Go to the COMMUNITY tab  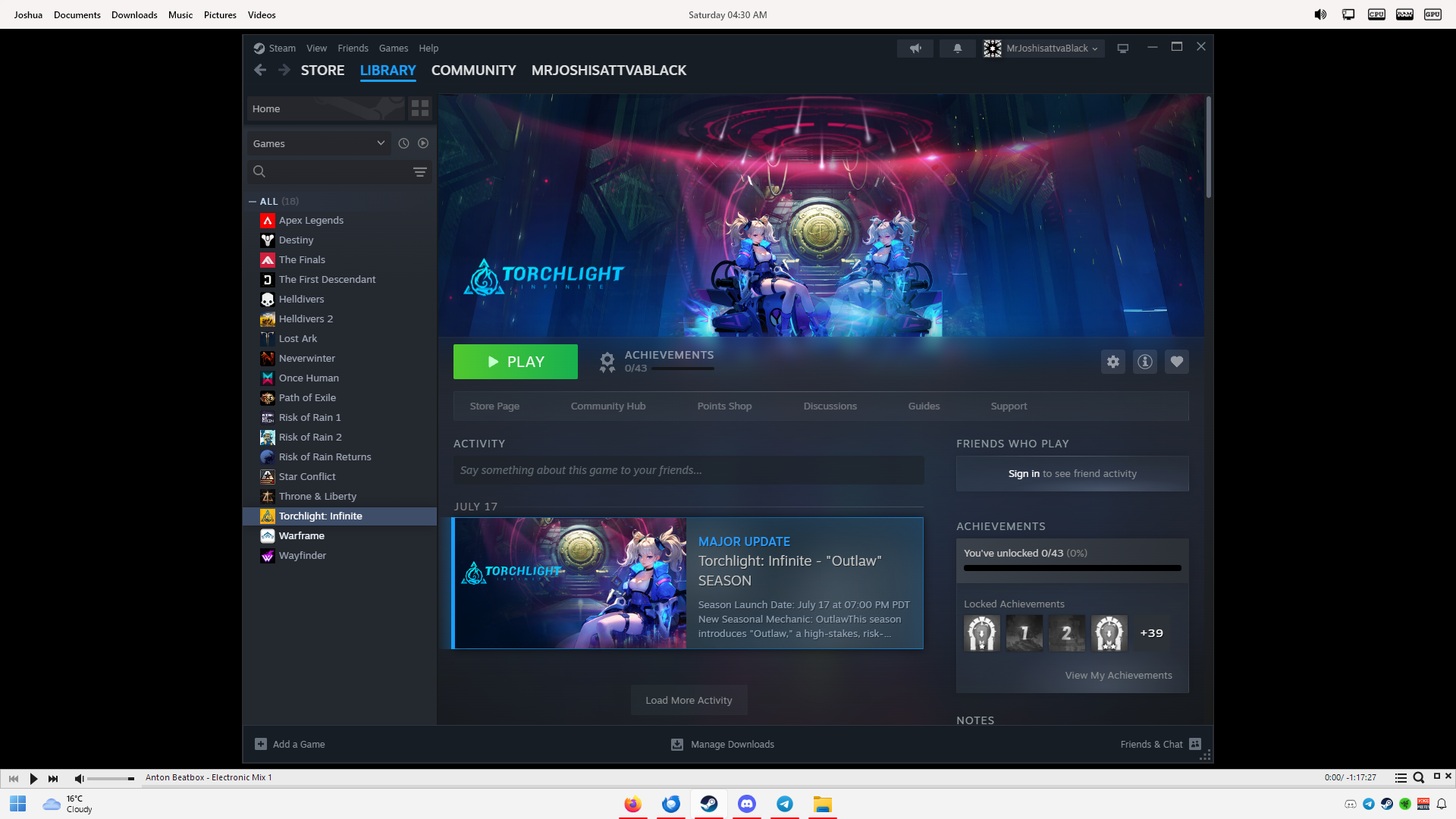point(473,70)
